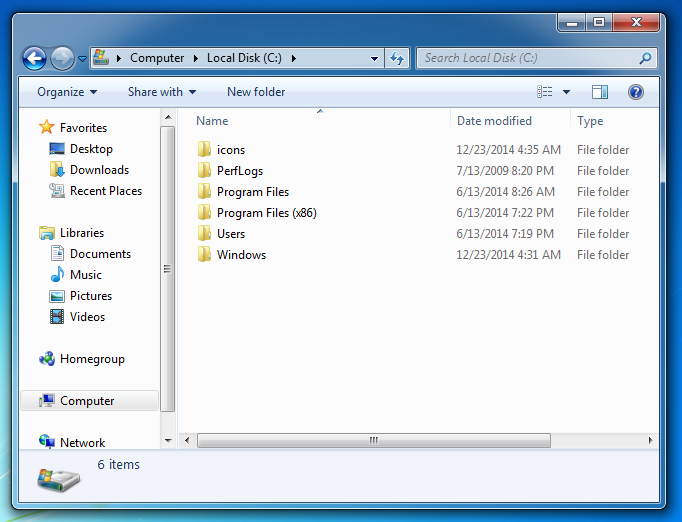
Task: Click the PerfLogs folder's icon
Action: coord(204,171)
